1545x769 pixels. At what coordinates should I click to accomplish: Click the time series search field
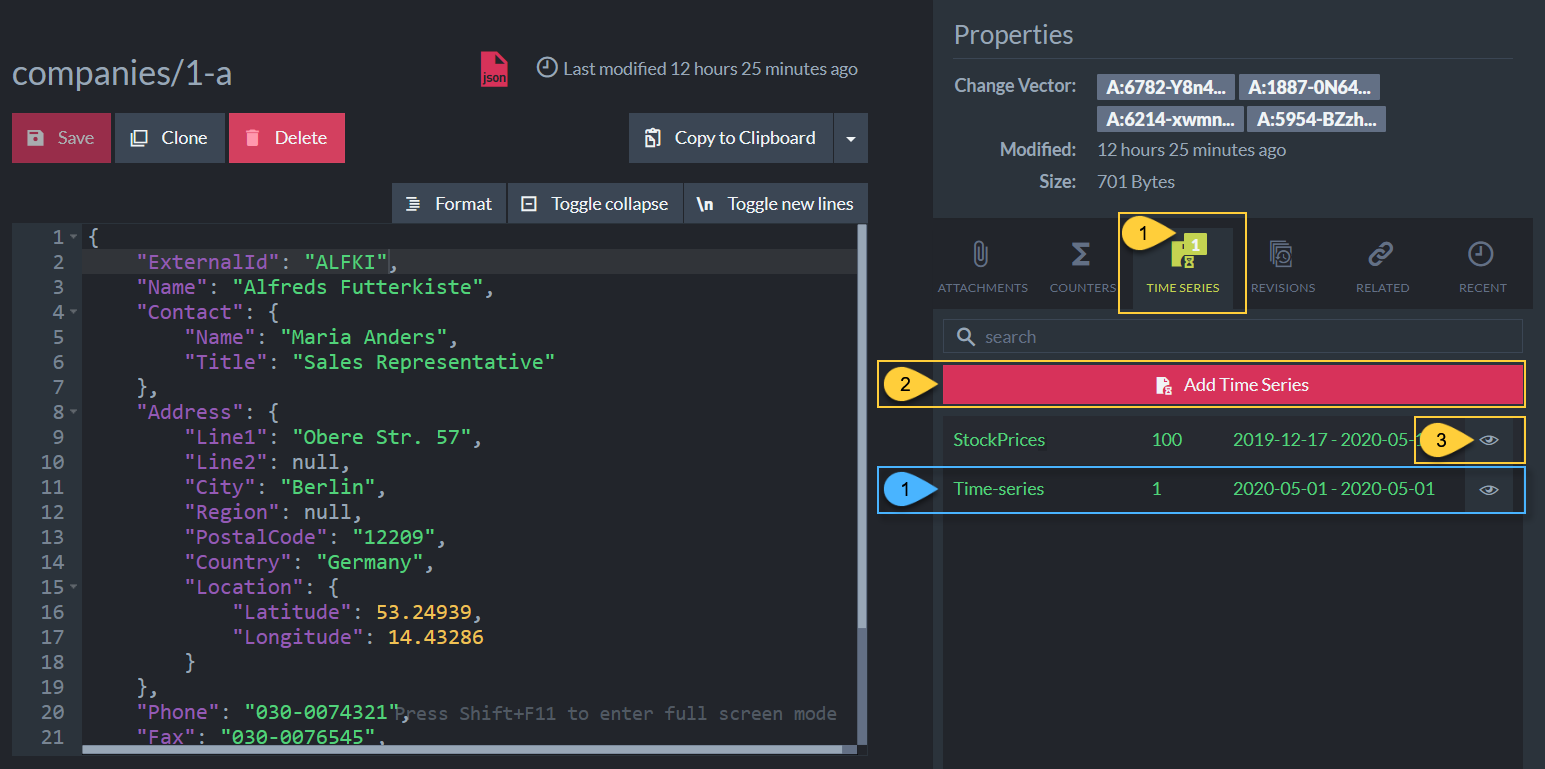click(x=1232, y=337)
